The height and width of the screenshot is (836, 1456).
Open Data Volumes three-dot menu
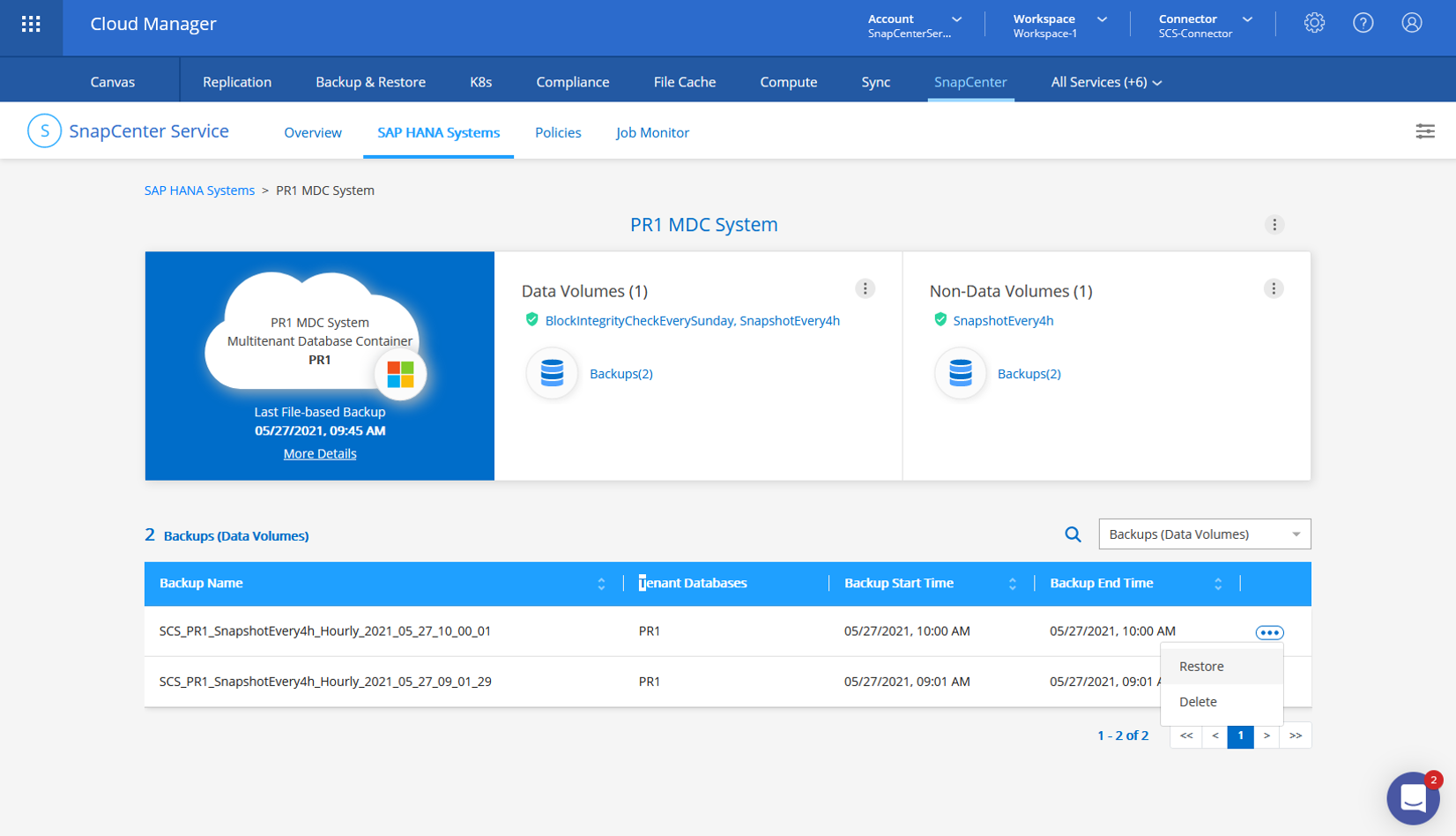[865, 289]
